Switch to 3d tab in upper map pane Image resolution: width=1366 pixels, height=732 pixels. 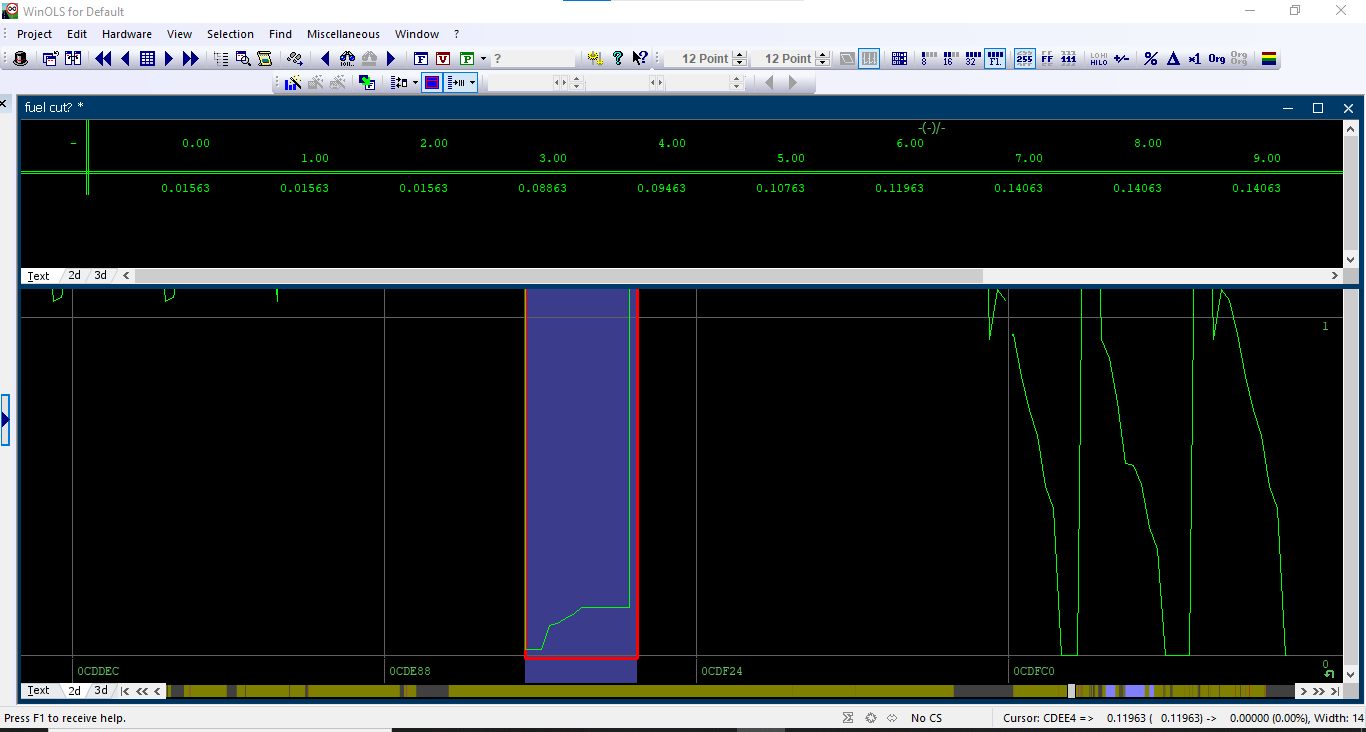pyautogui.click(x=101, y=275)
